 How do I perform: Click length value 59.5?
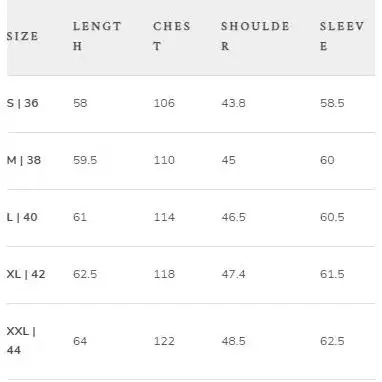[85, 160]
